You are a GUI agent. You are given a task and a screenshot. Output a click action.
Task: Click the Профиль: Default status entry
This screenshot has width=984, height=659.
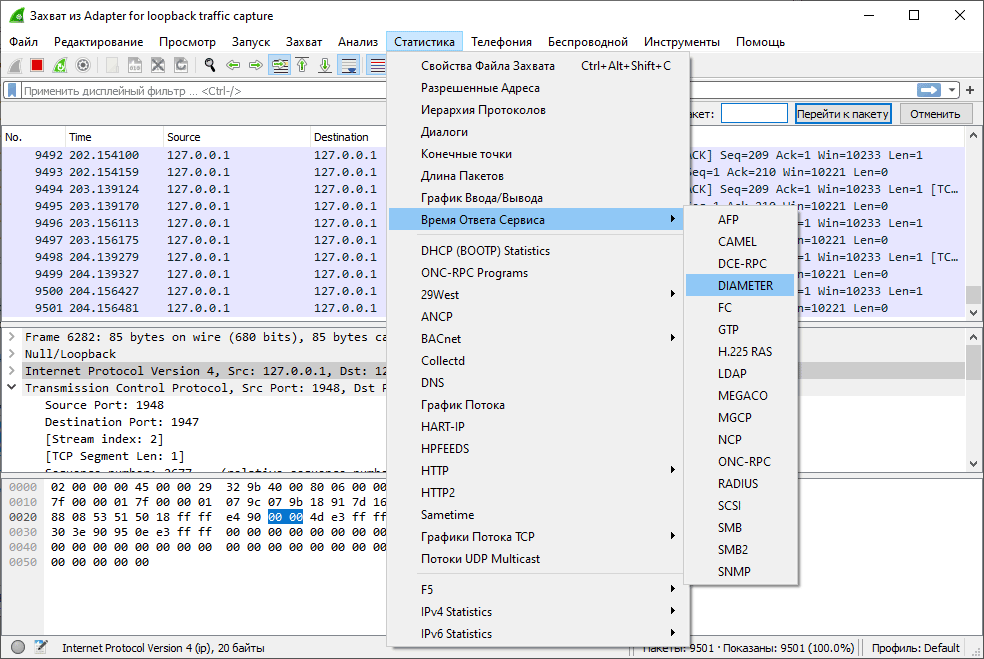pos(916,648)
